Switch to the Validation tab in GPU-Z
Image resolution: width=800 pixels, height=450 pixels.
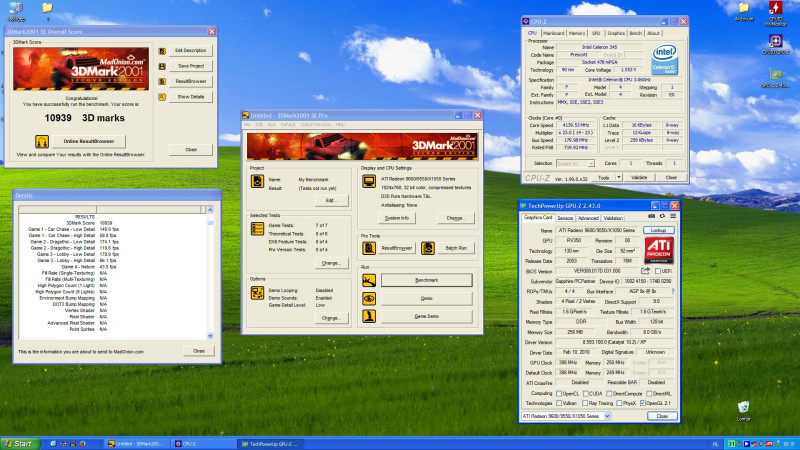[x=613, y=218]
